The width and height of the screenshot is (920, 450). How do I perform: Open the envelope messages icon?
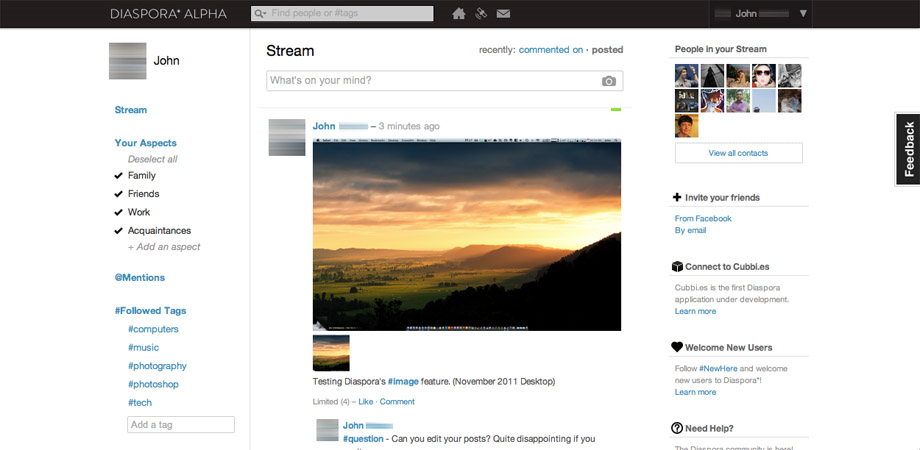coord(503,13)
